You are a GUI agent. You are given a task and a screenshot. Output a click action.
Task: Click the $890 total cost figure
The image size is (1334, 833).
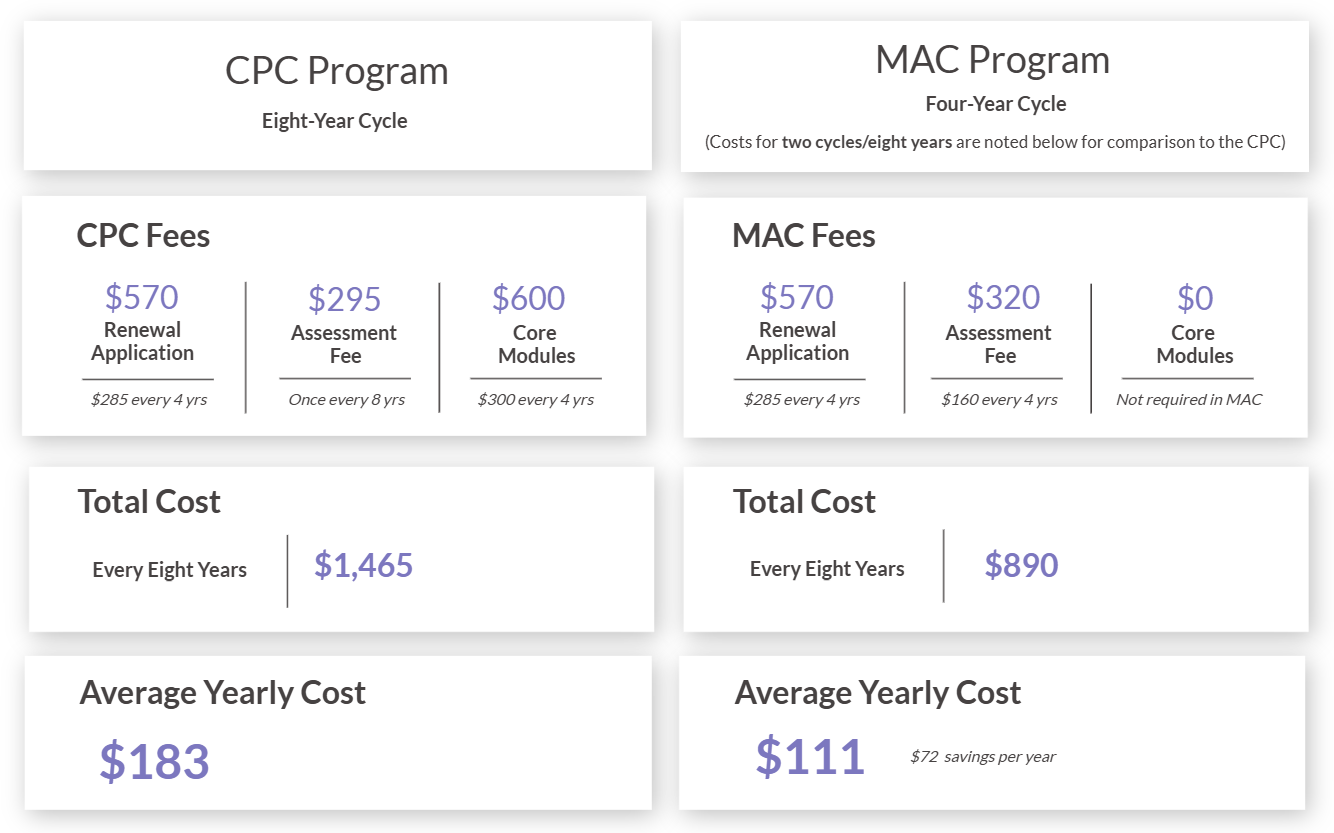[x=1021, y=566]
